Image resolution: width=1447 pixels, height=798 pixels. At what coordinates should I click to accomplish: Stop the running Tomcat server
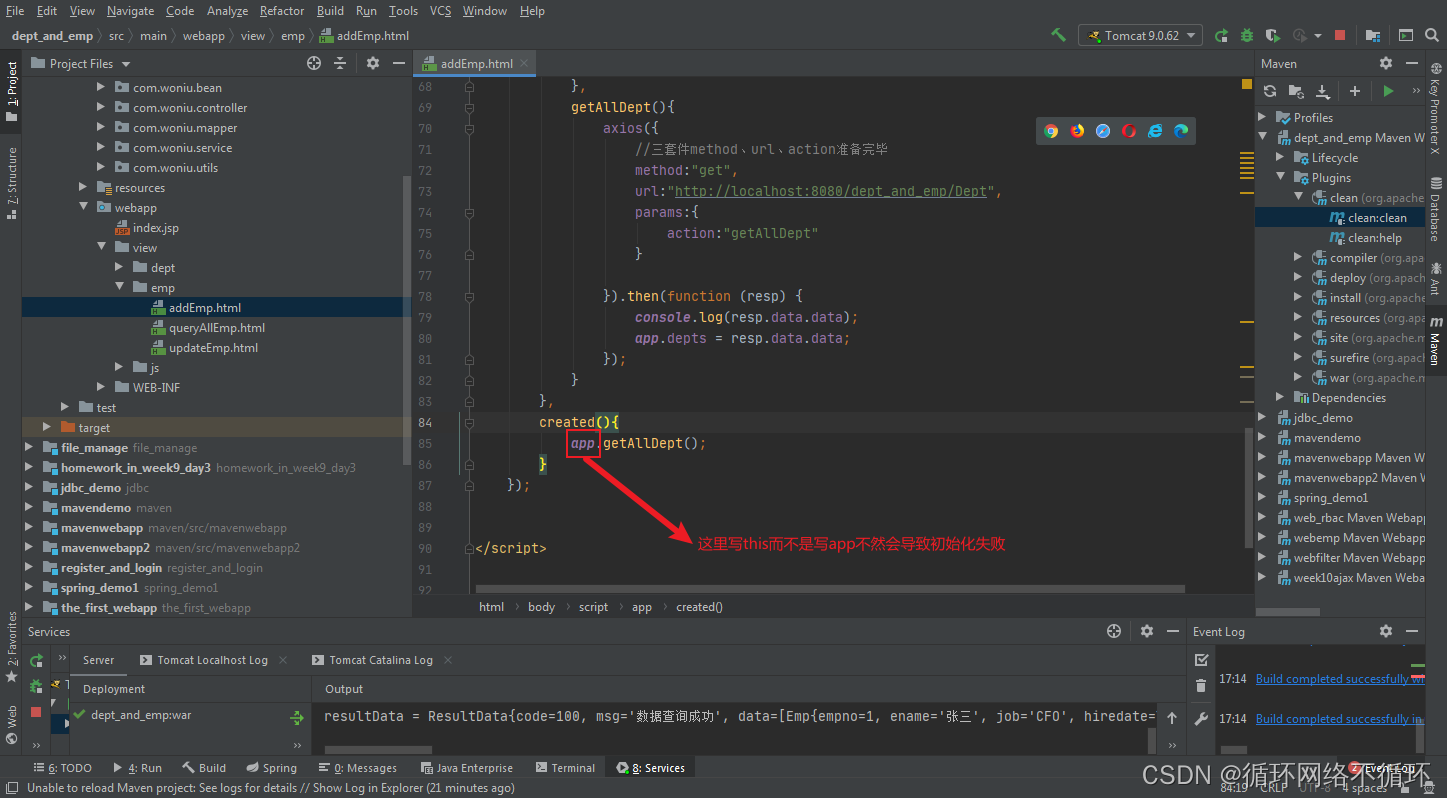(1340, 34)
